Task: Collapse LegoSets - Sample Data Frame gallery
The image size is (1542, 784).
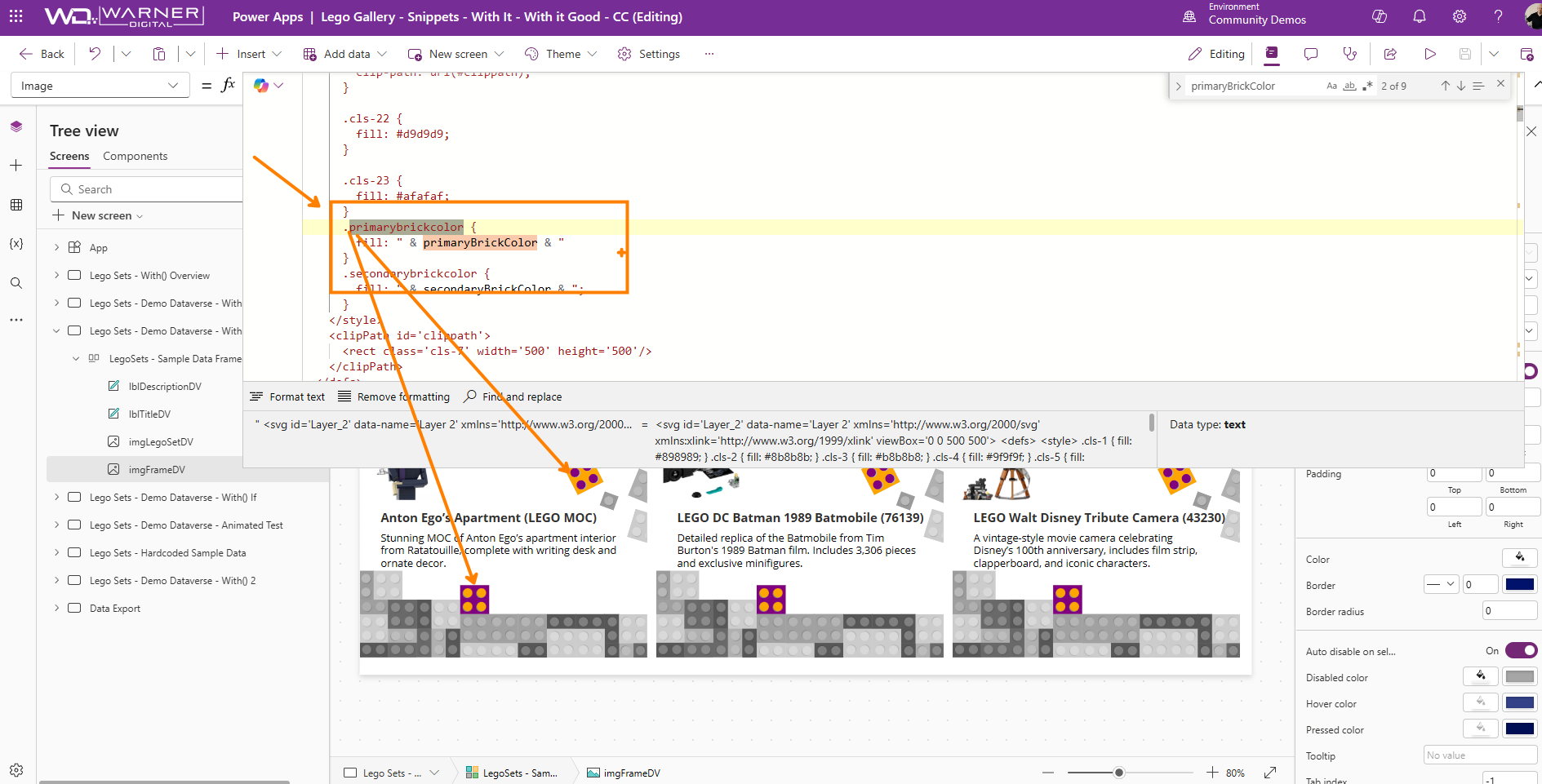Action: pyautogui.click(x=76, y=358)
